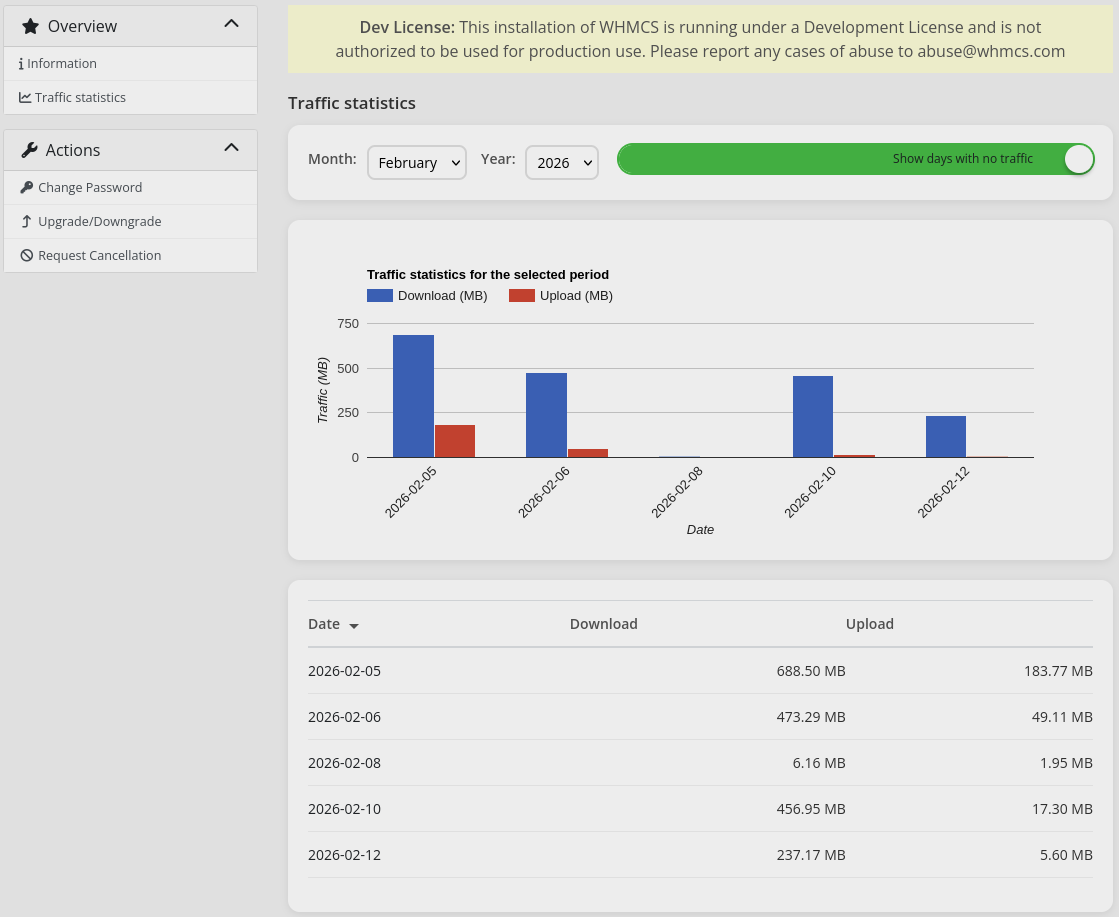Click the Request Cancellation link

(99, 256)
